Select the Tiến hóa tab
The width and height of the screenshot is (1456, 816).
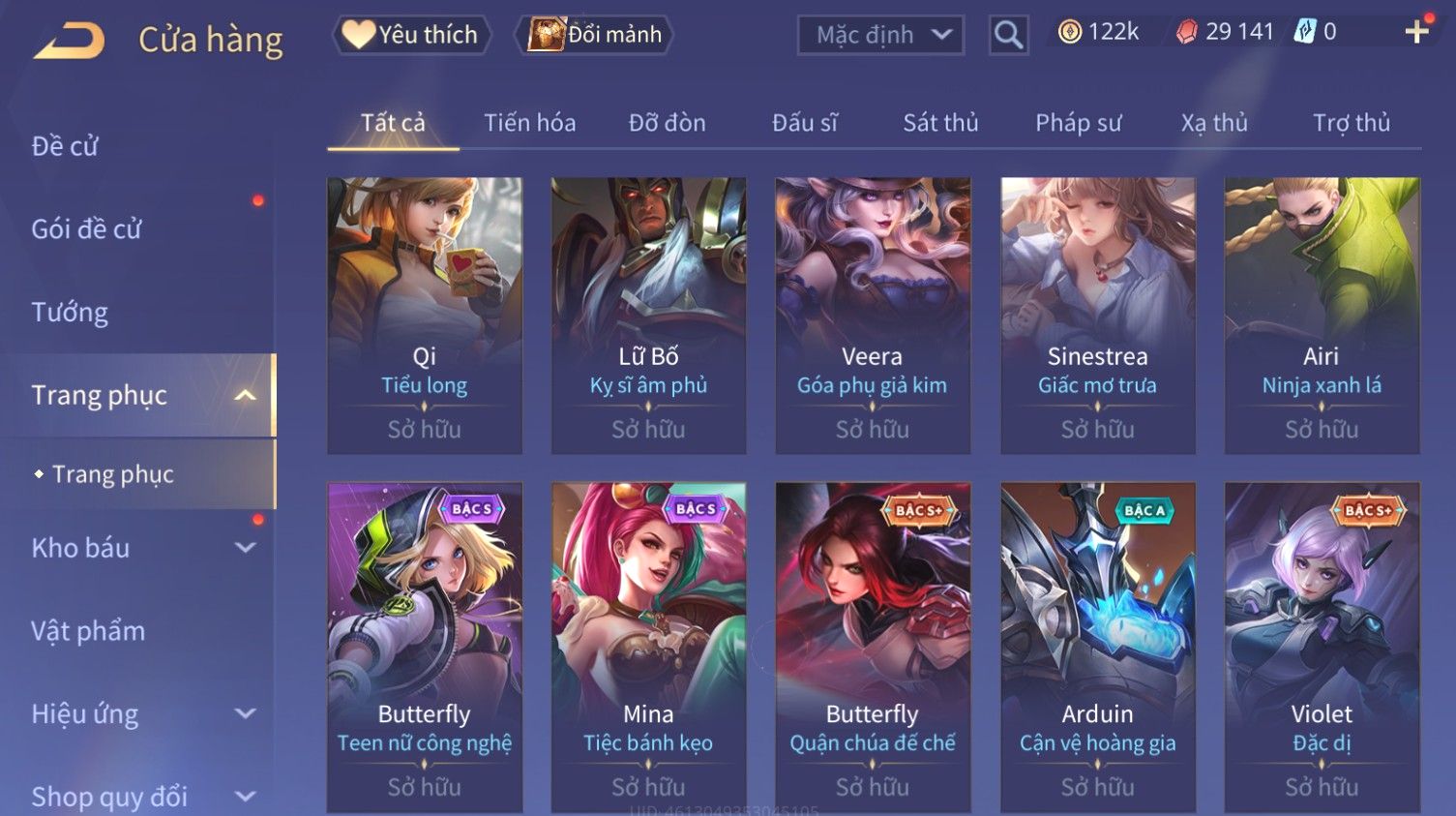(x=529, y=123)
